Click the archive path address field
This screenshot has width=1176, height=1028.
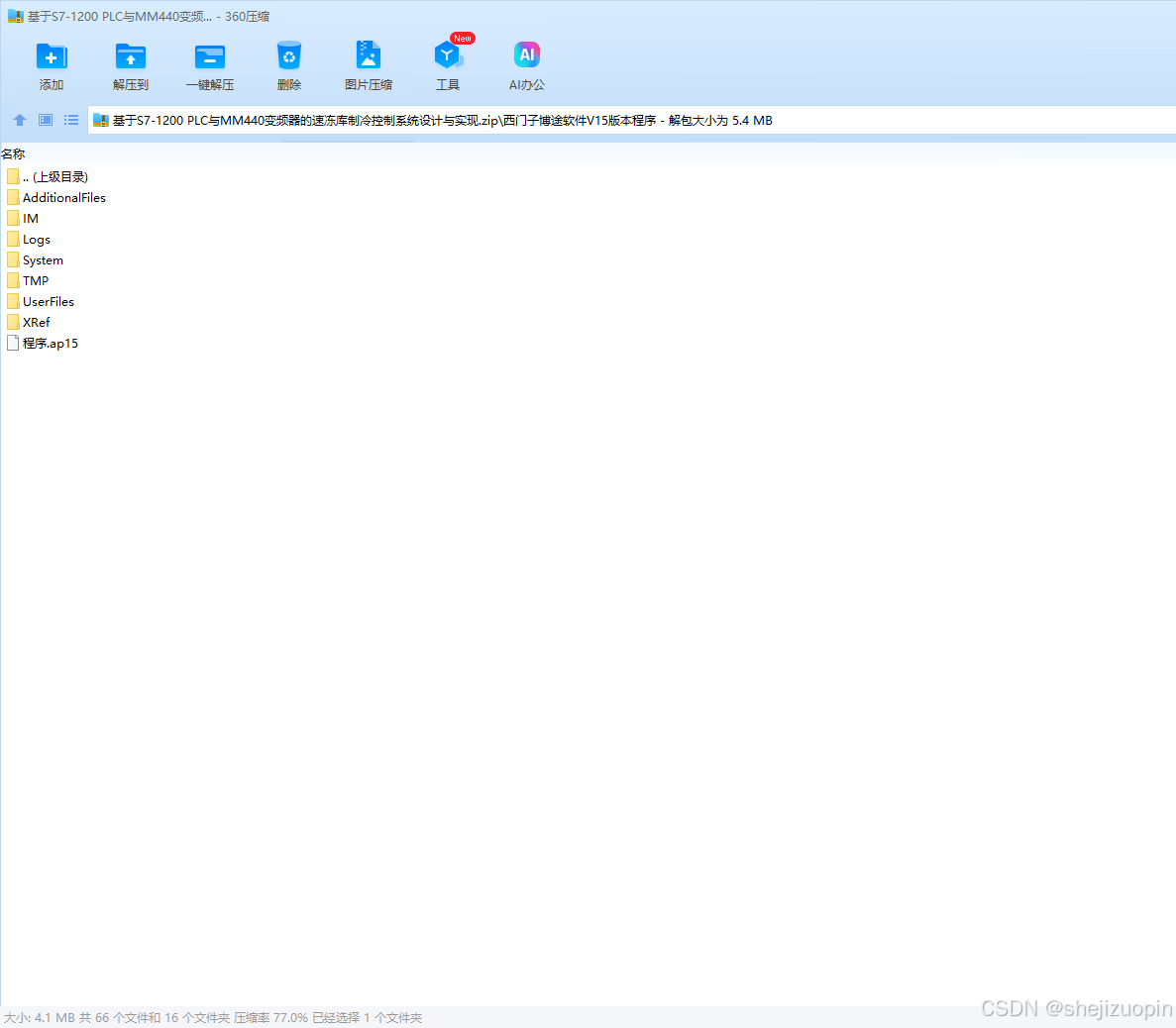pos(631,120)
